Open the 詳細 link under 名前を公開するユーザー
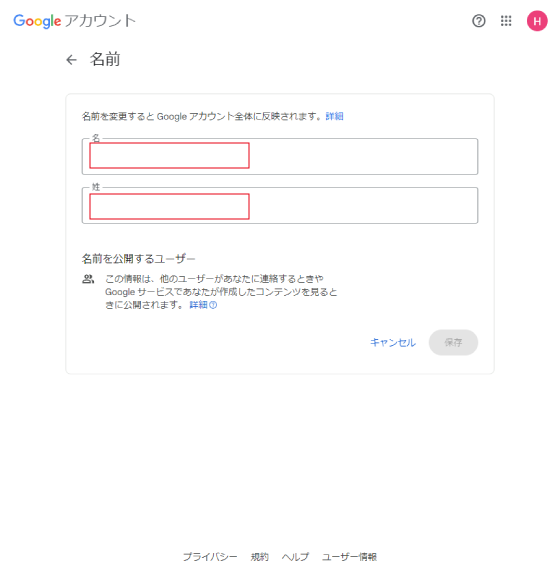 (198, 305)
